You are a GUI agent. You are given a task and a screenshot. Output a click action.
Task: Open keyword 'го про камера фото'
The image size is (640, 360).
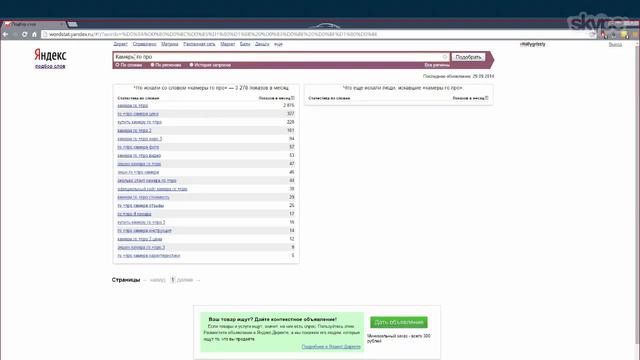click(138, 147)
